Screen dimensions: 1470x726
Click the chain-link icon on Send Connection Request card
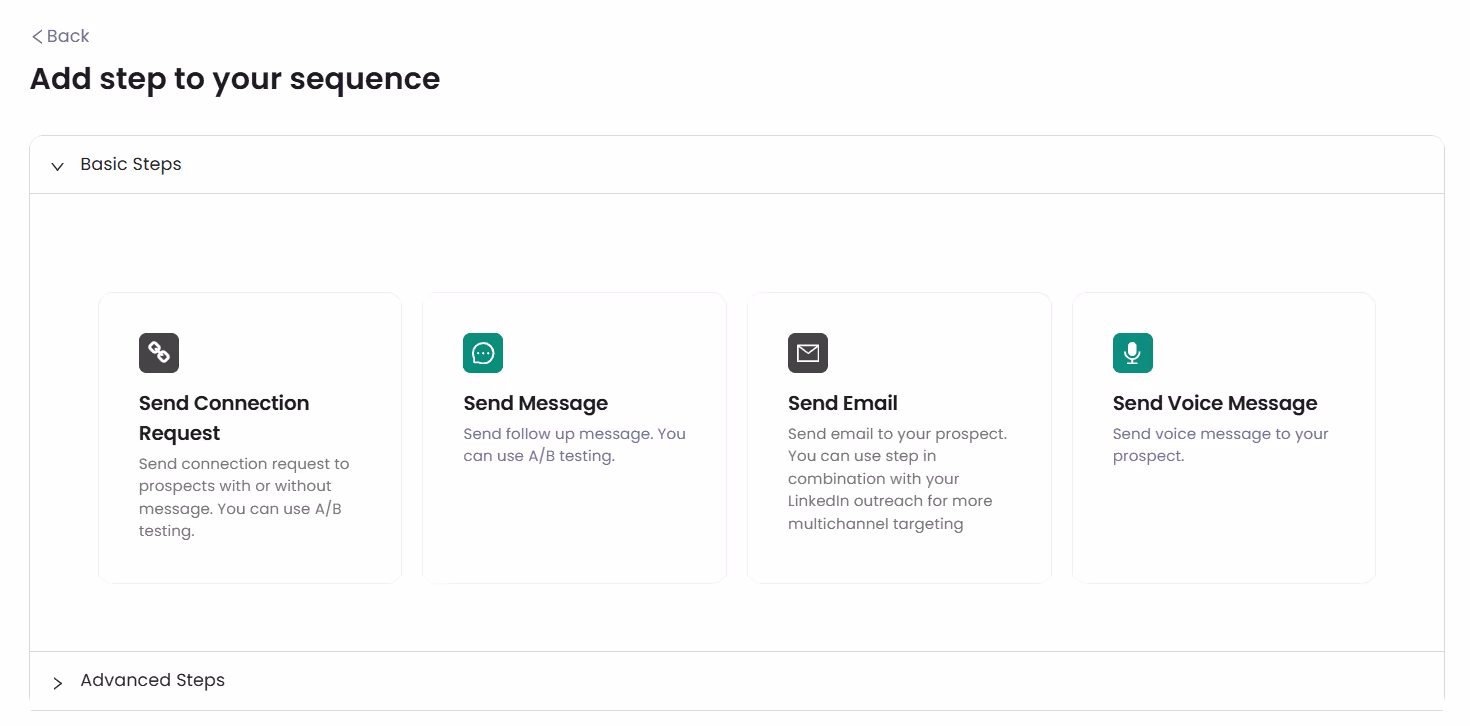160,353
